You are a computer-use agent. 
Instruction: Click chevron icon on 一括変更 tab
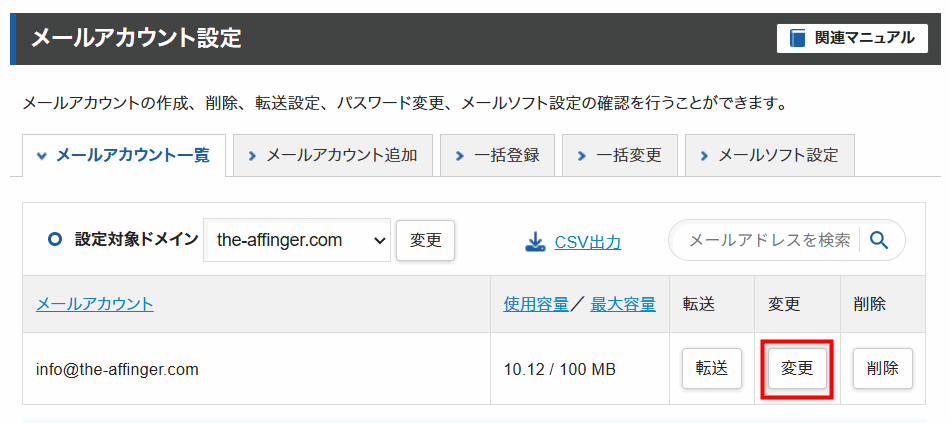tap(582, 156)
